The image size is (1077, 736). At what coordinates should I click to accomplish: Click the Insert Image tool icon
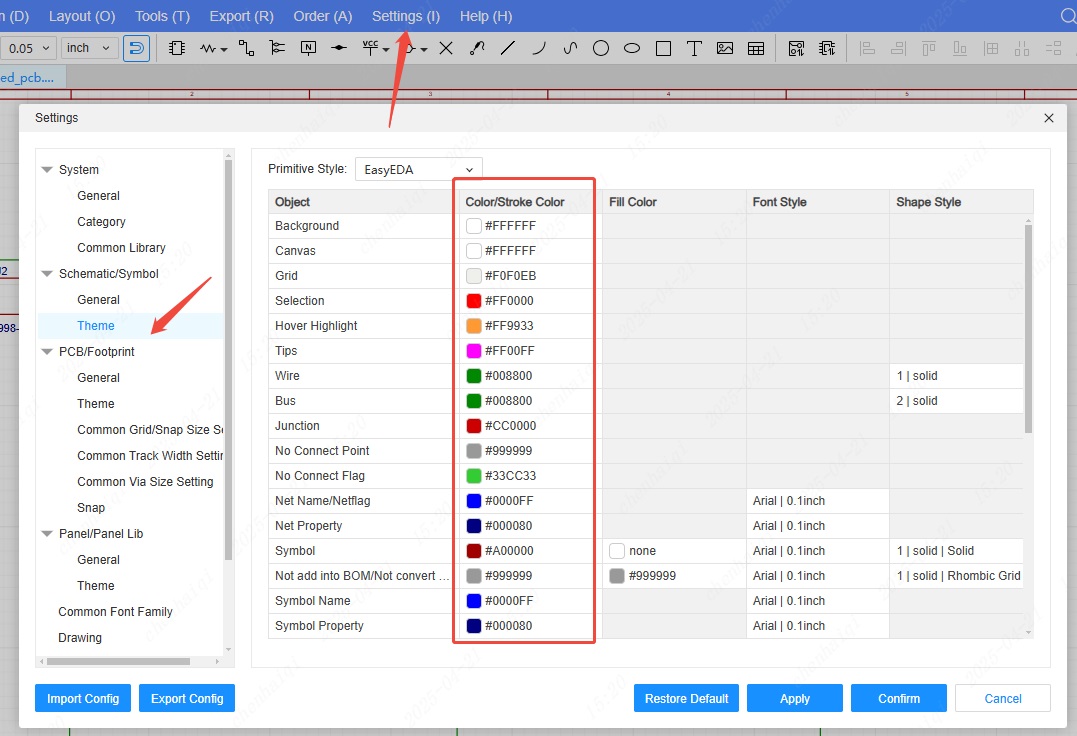(725, 48)
